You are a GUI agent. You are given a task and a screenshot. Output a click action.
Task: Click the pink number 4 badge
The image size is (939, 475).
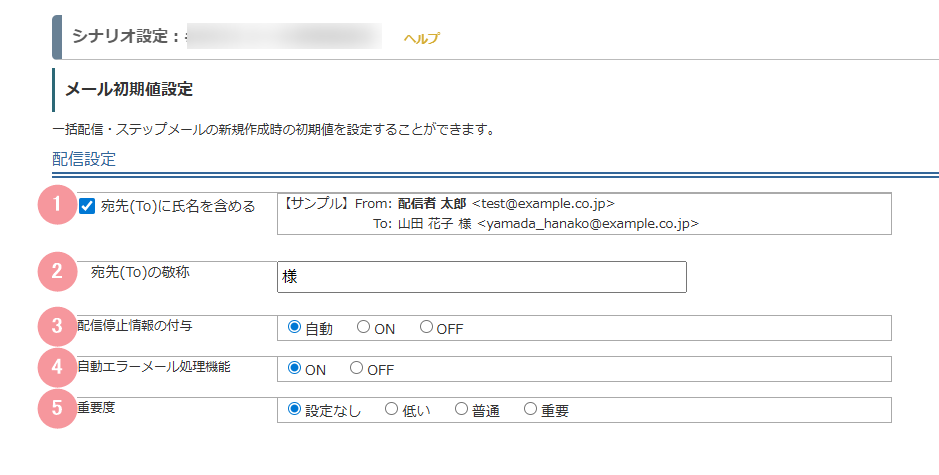pos(57,367)
